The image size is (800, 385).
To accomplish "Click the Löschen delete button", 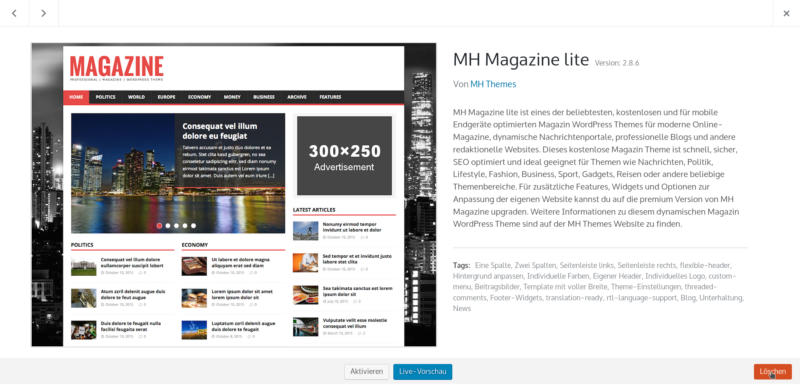I will 772,372.
